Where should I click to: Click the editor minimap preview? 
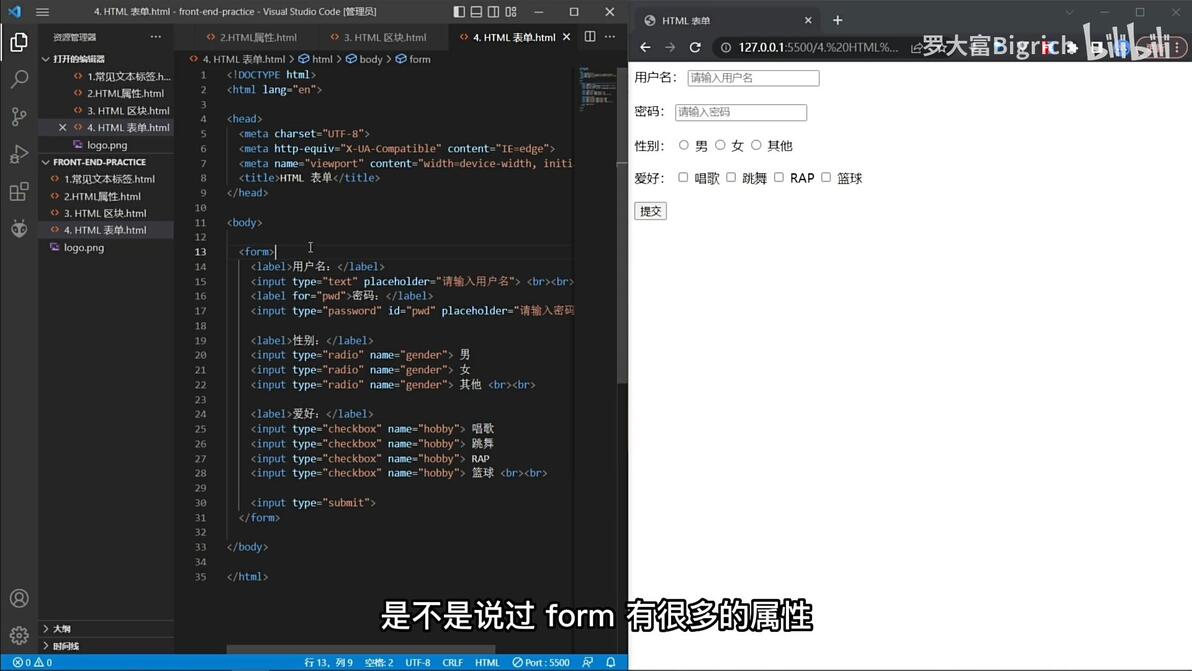pos(597,90)
